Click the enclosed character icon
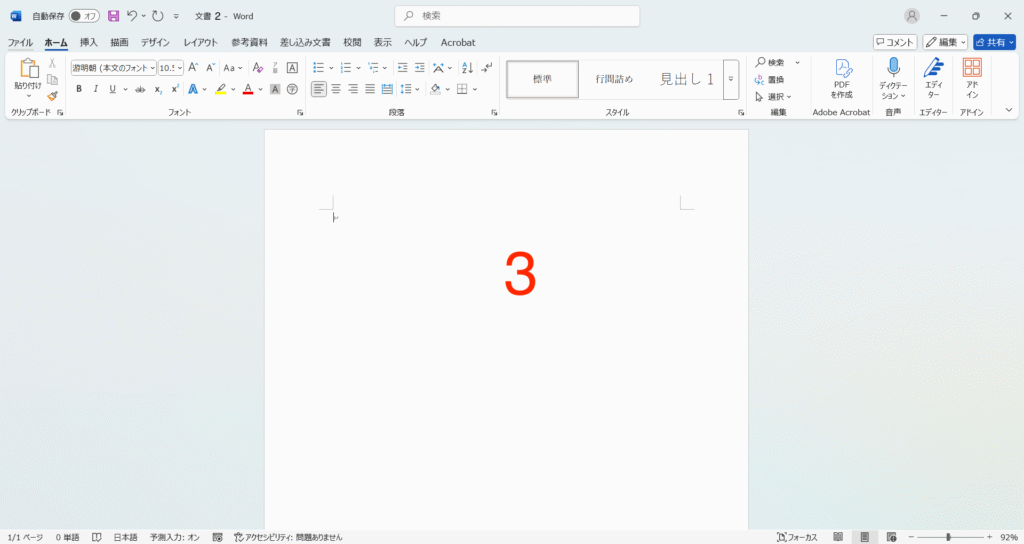This screenshot has width=1024, height=544. tap(293, 89)
